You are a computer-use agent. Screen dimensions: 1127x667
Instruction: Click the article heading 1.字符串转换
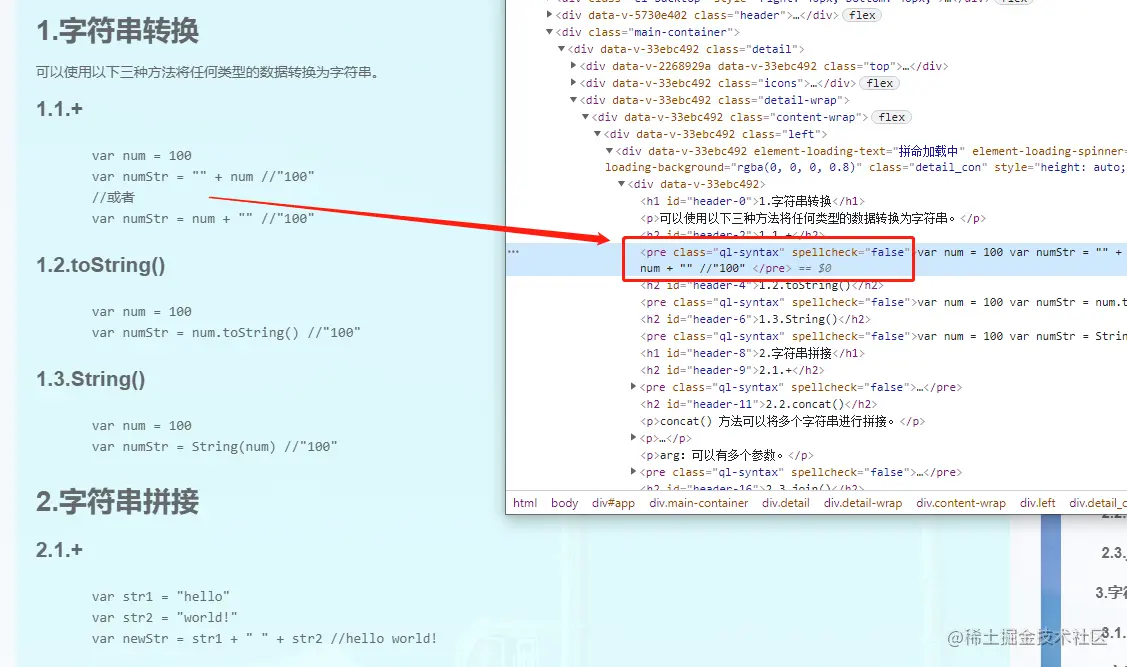tap(117, 31)
